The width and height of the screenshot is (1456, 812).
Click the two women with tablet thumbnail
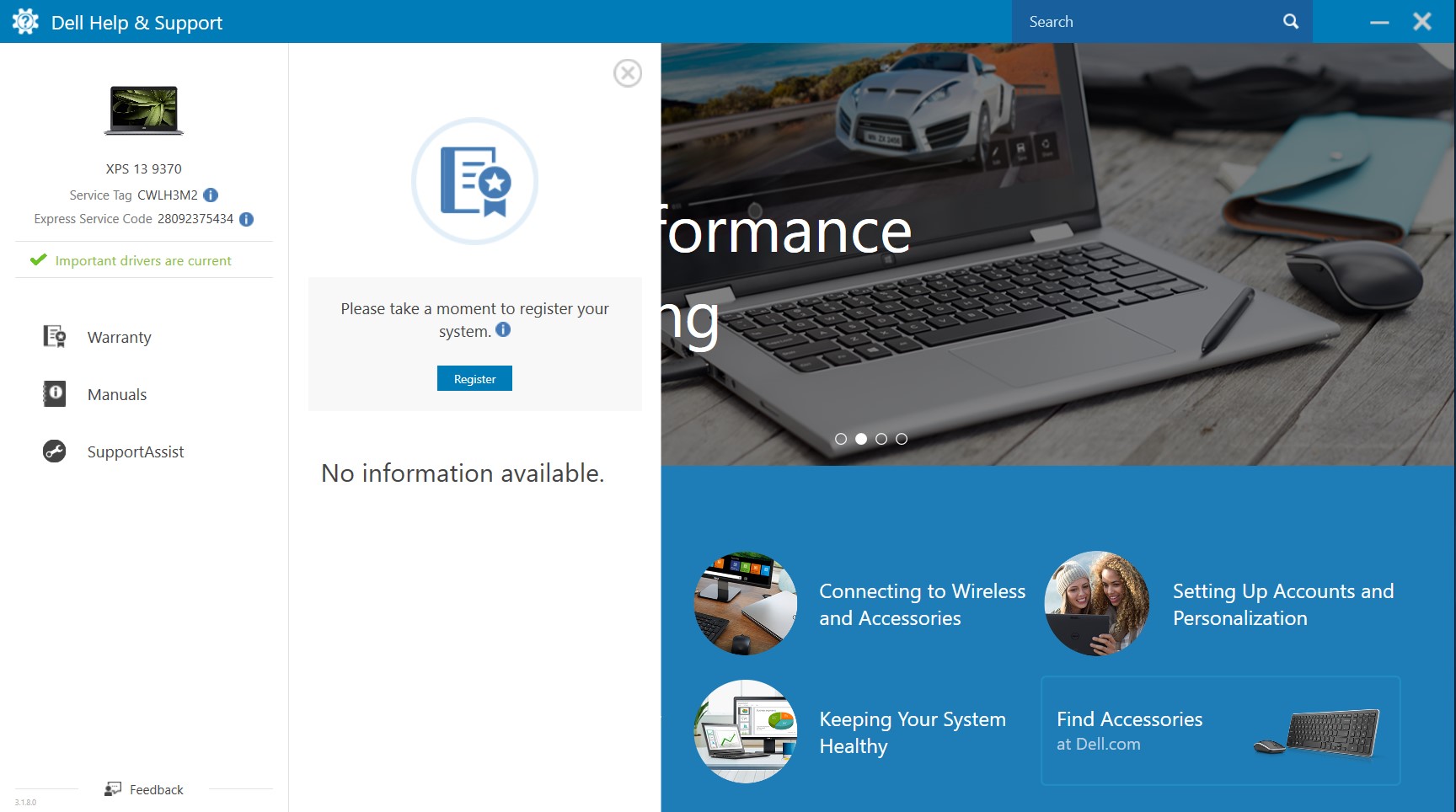pyautogui.click(x=1097, y=603)
